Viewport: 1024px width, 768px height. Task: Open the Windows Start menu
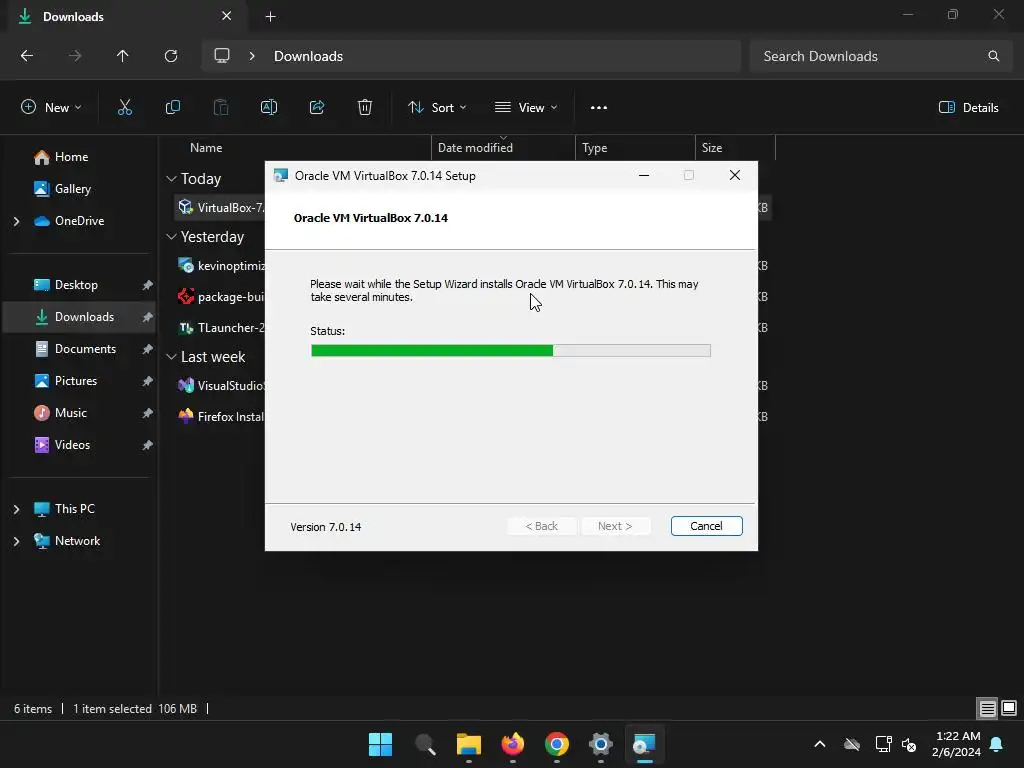380,744
